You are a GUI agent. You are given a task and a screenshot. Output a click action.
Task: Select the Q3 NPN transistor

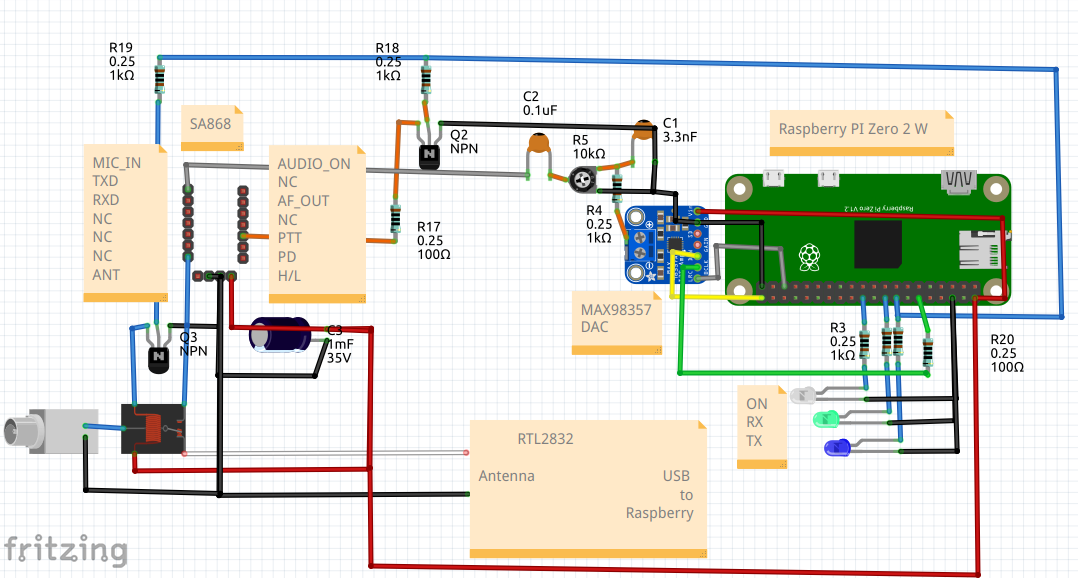tap(159, 356)
